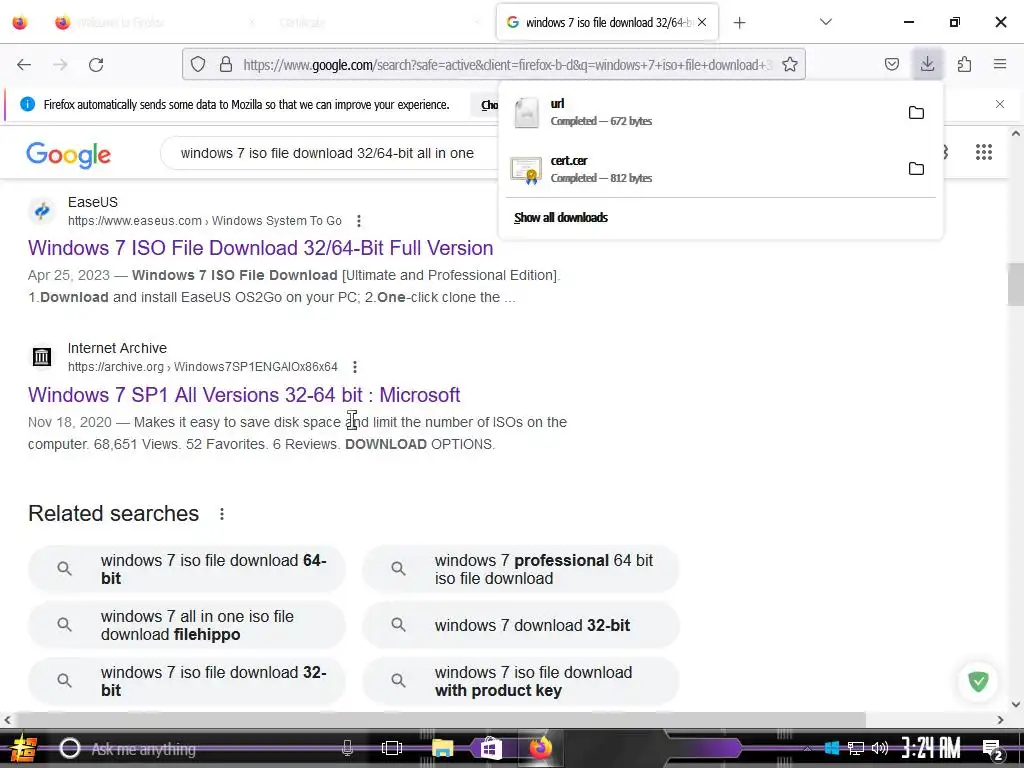Viewport: 1024px width, 768px height.
Task: Go to Google home via logo
Action: click(69, 155)
